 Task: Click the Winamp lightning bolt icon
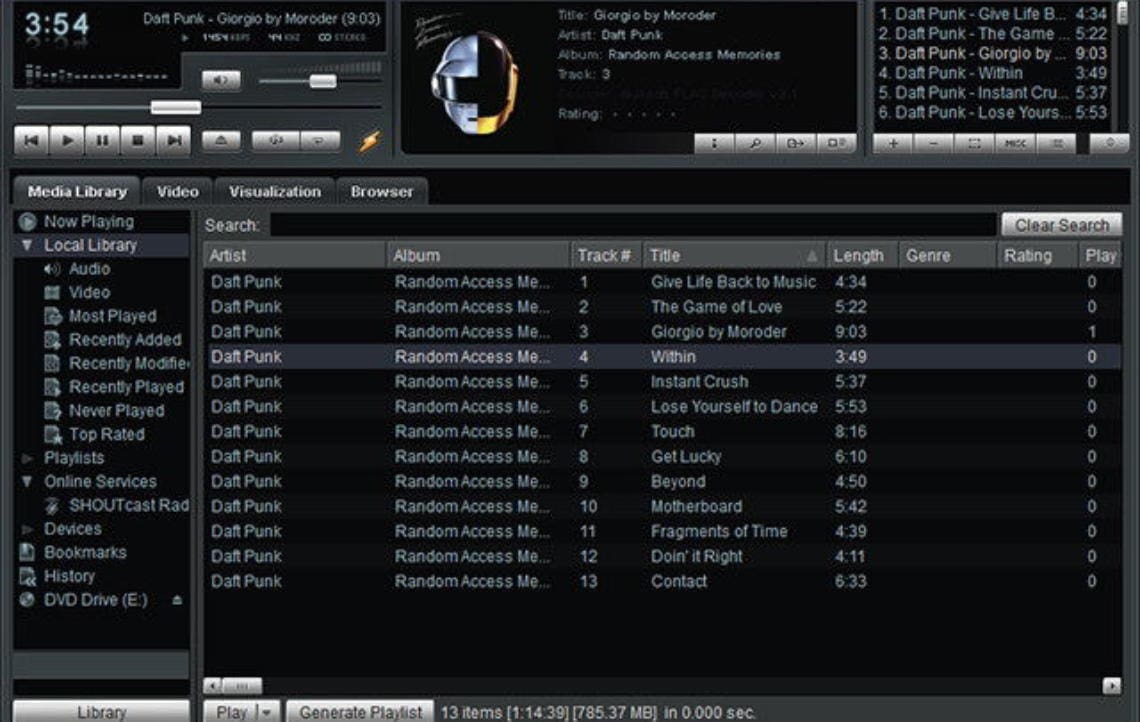[370, 141]
